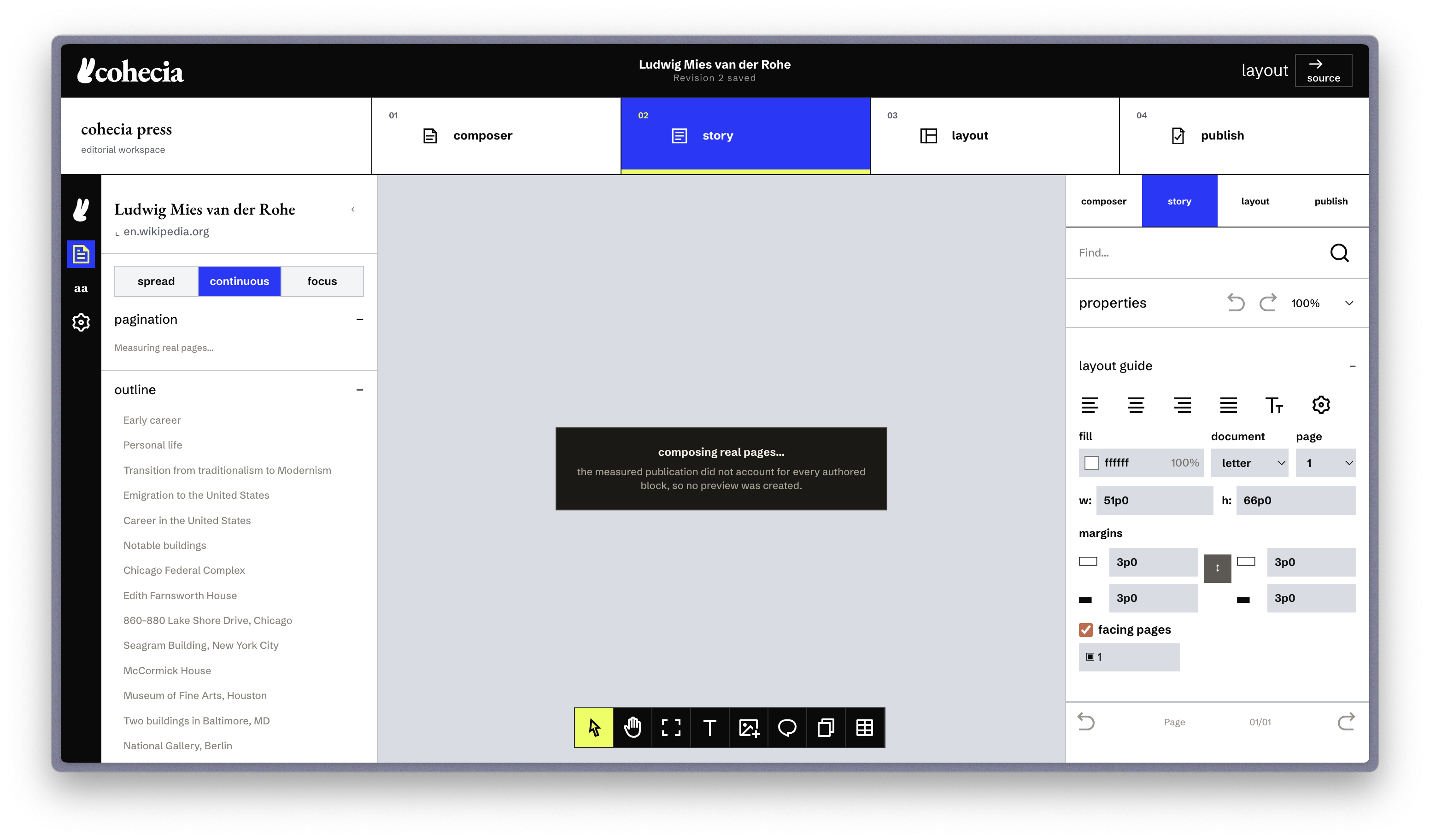The height and width of the screenshot is (840, 1430).
Task: Open the 04 publish step tab
Action: point(1244,135)
